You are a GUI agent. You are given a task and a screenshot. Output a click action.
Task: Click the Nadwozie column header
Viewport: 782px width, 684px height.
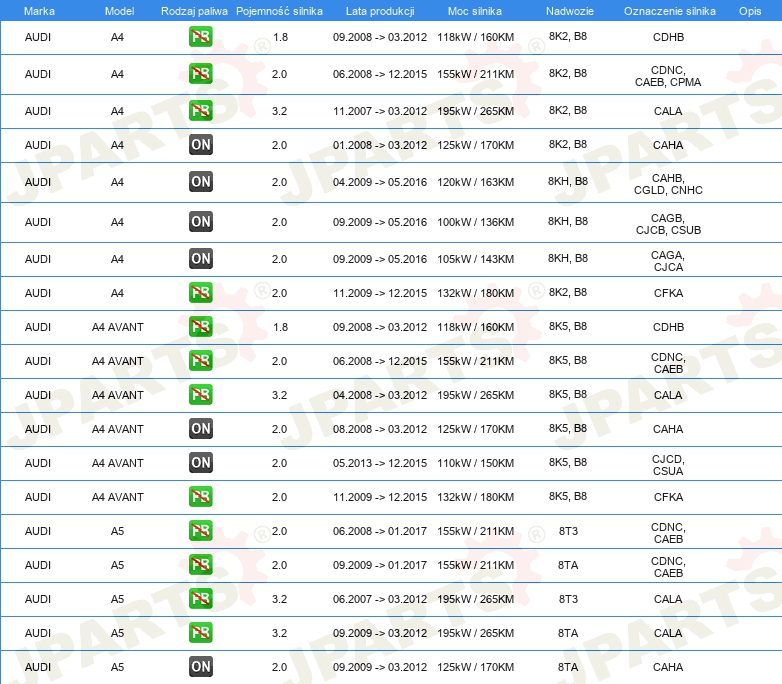pyautogui.click(x=570, y=11)
